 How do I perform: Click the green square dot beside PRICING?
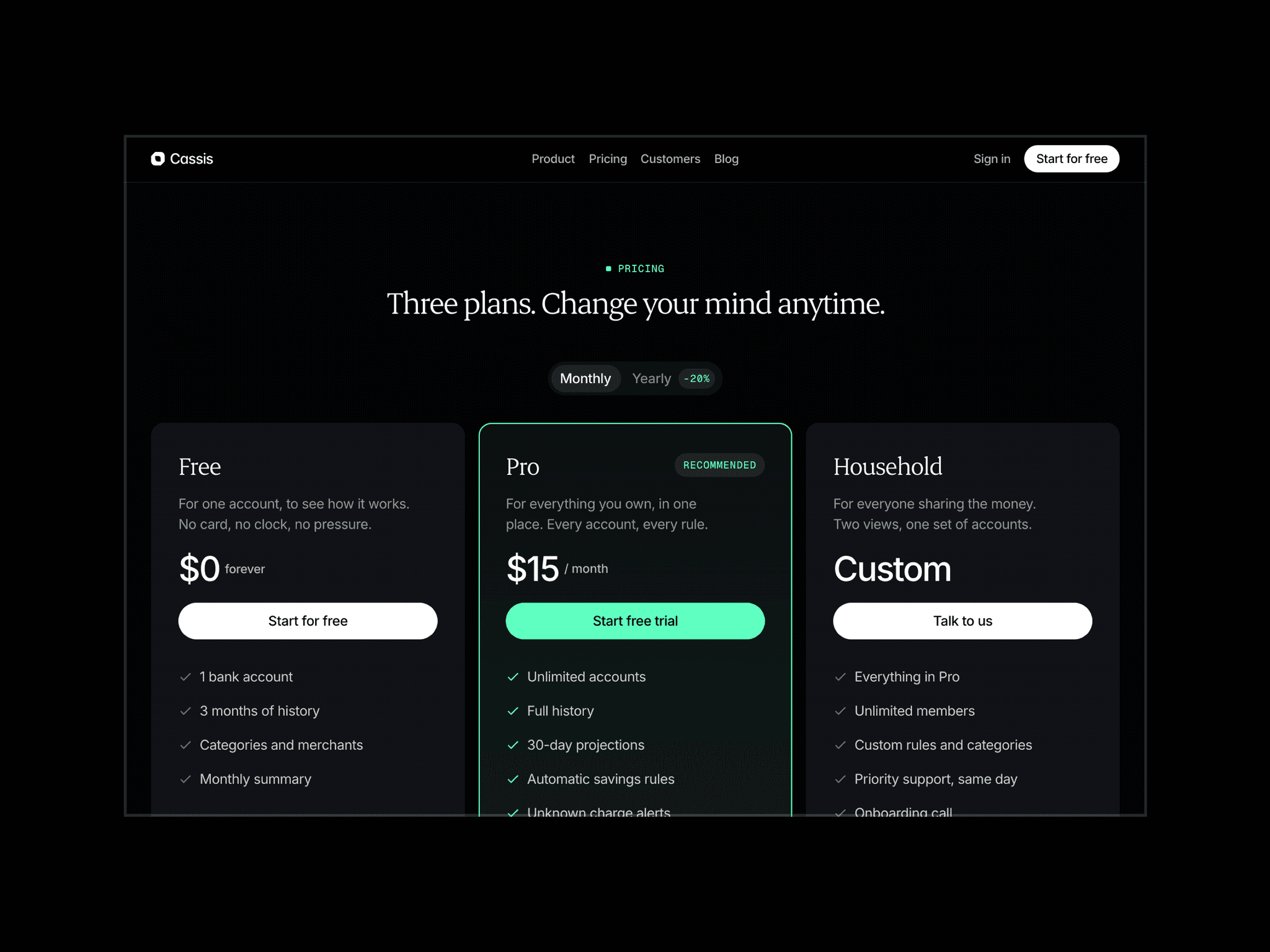coord(608,268)
